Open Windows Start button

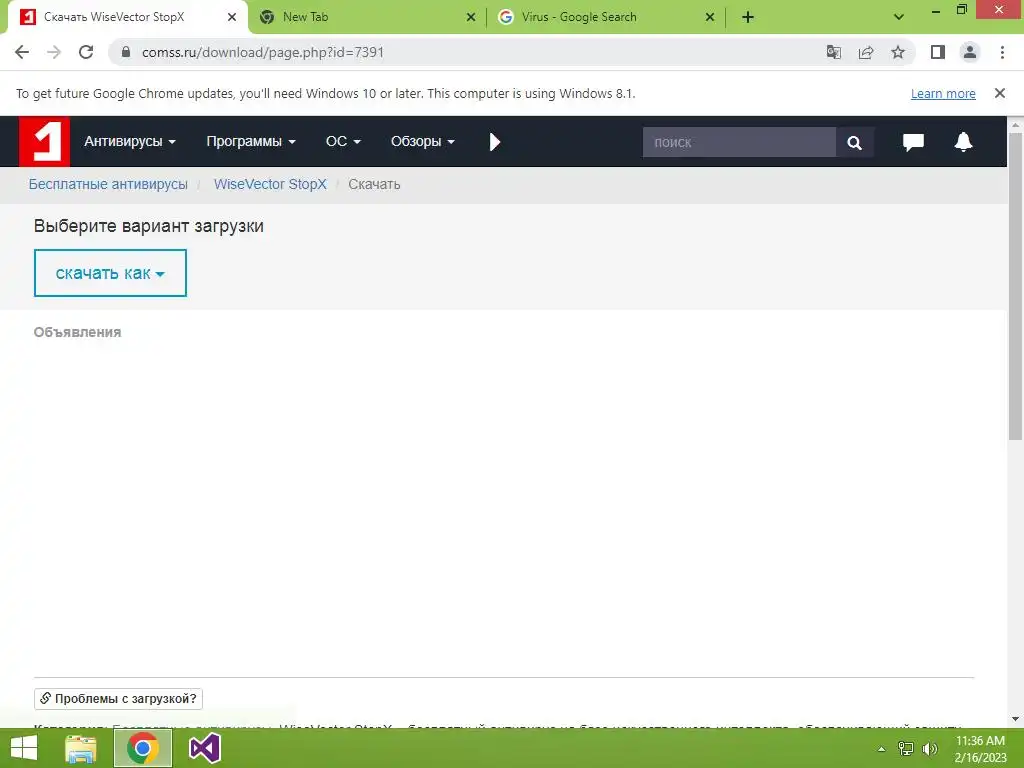24,748
